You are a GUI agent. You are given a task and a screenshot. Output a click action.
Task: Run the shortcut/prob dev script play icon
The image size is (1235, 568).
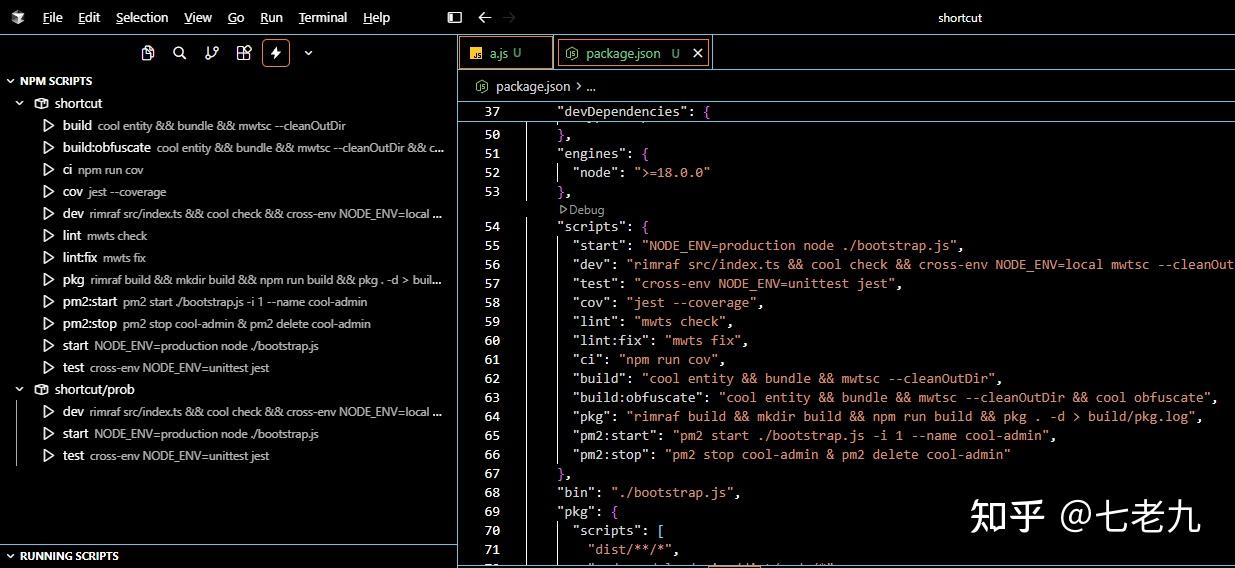48,412
